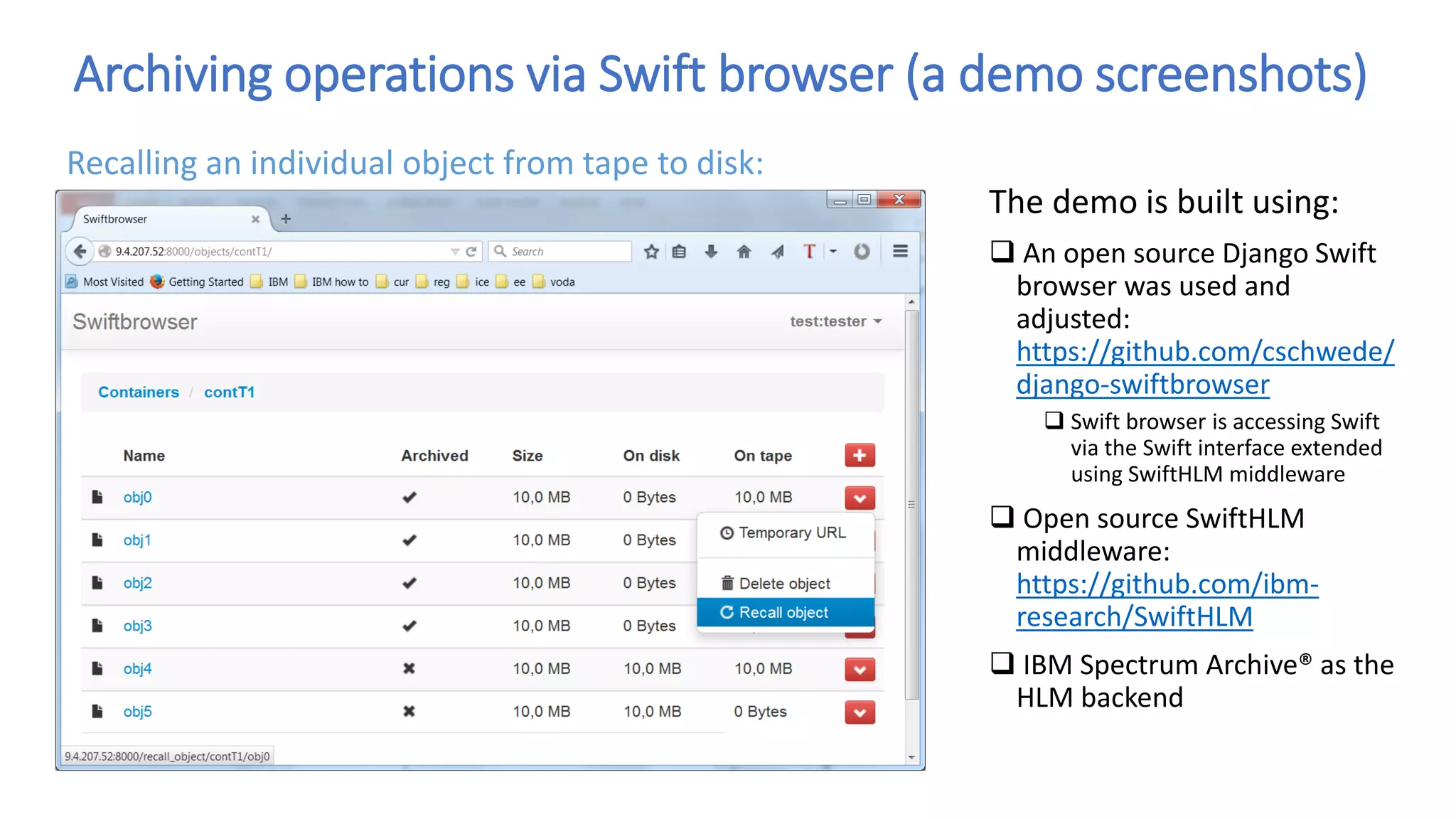
Task: Go to the Containers breadcrumb
Action: pyautogui.click(x=139, y=392)
